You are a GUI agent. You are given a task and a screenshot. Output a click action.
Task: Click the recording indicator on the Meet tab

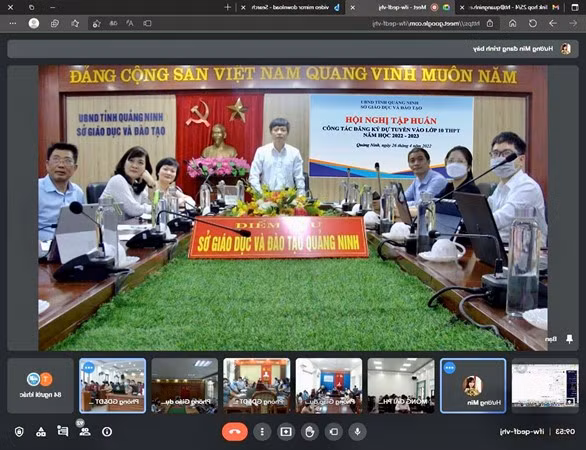coord(434,7)
